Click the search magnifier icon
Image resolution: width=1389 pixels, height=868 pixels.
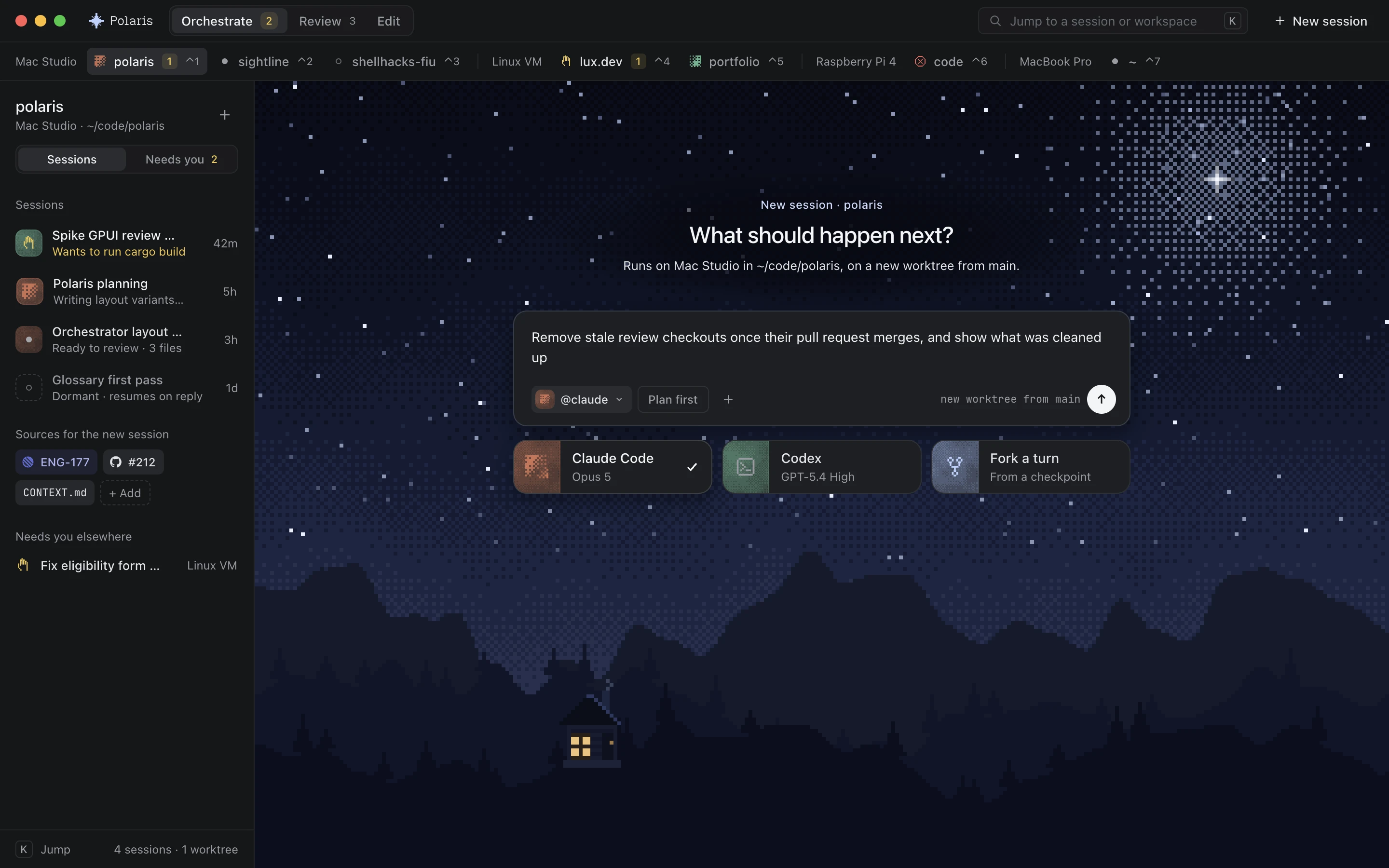pyautogui.click(x=995, y=21)
